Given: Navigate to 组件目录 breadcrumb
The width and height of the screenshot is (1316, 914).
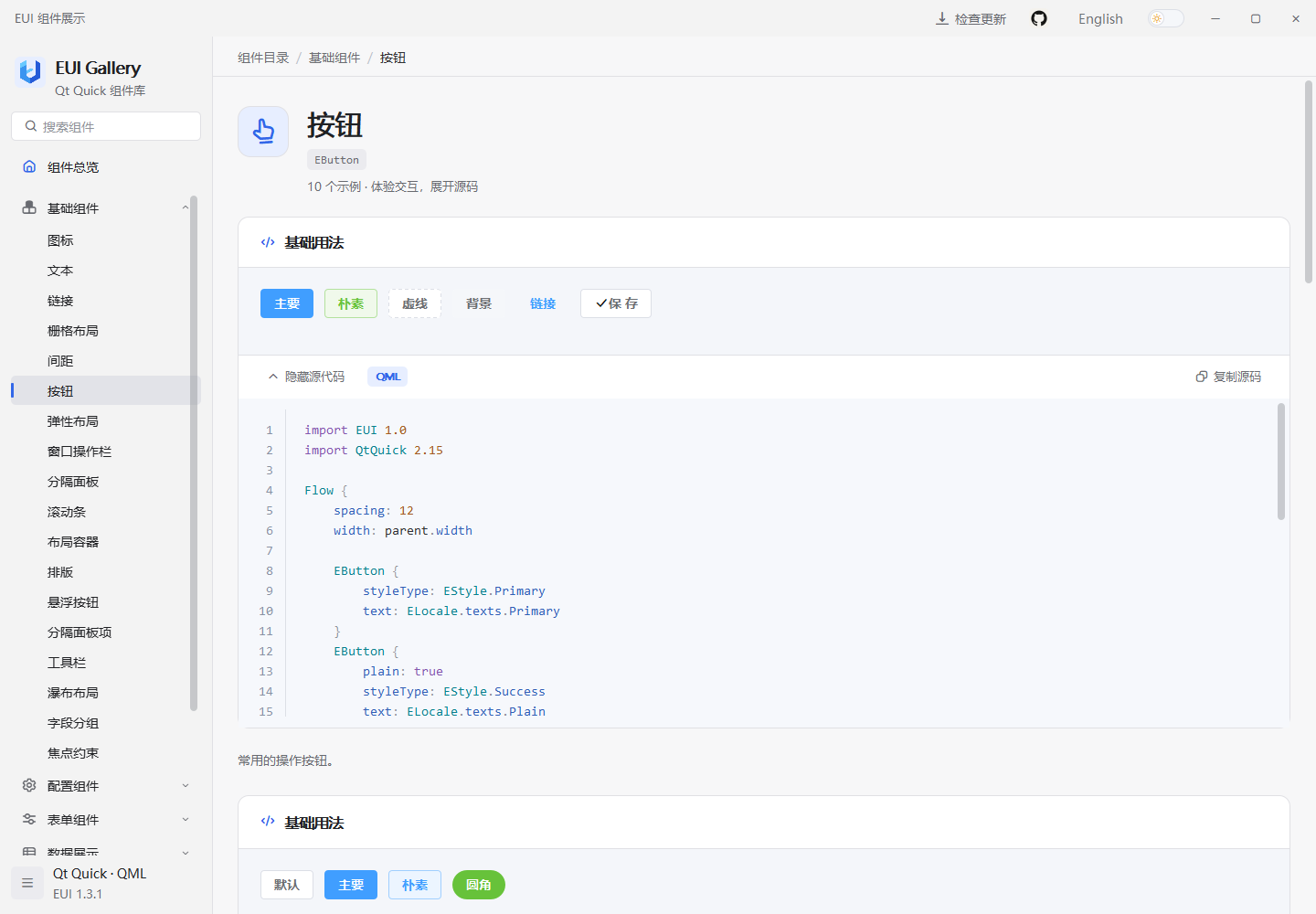Looking at the screenshot, I should [x=263, y=58].
